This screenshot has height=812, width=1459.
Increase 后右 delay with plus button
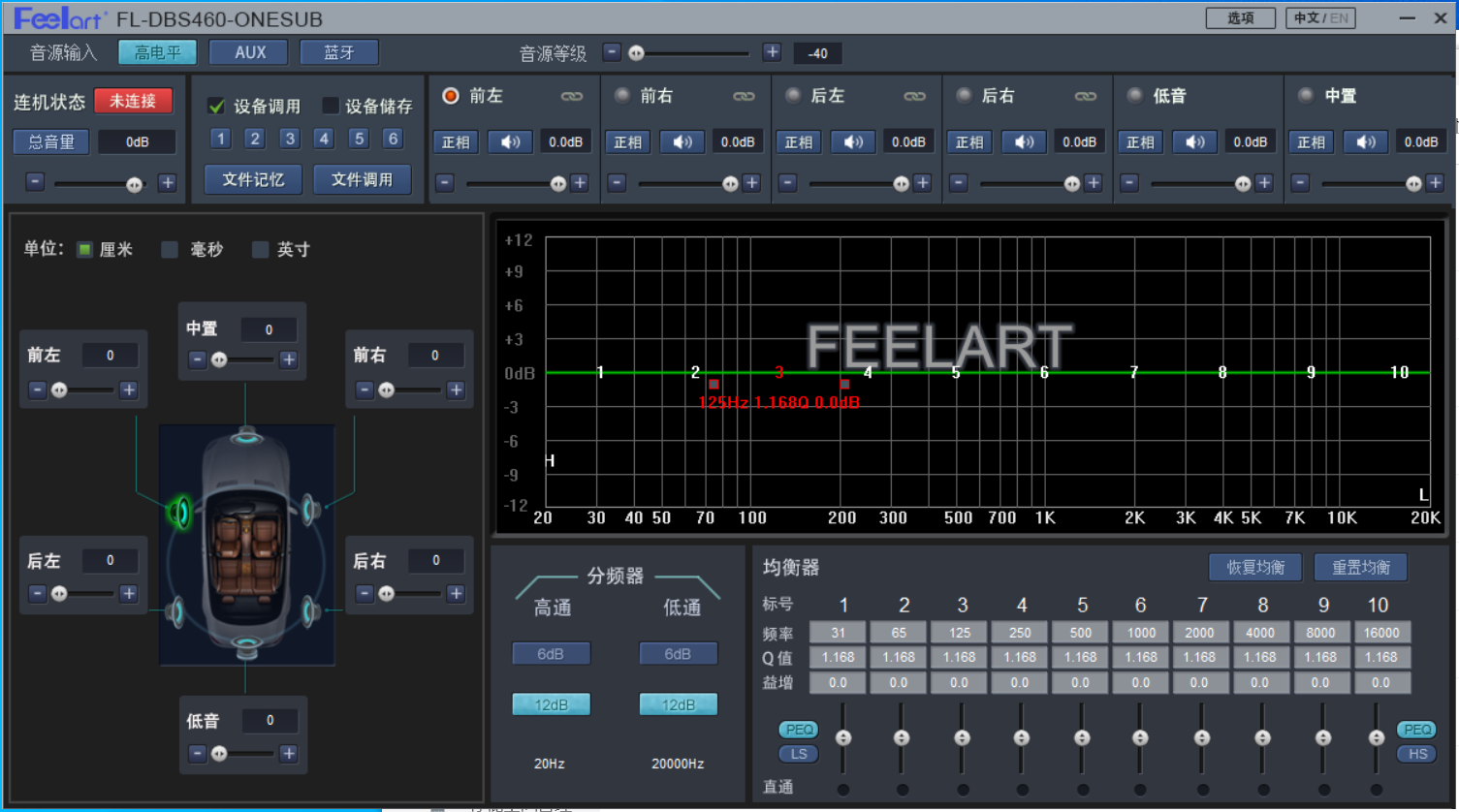click(x=456, y=593)
